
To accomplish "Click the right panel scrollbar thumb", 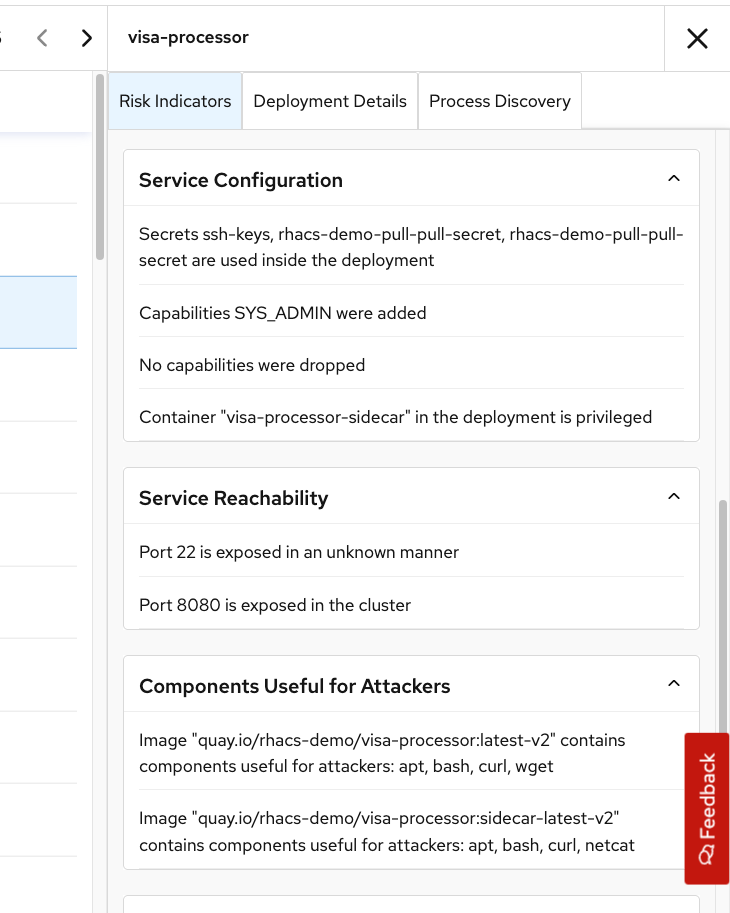I will tap(723, 615).
